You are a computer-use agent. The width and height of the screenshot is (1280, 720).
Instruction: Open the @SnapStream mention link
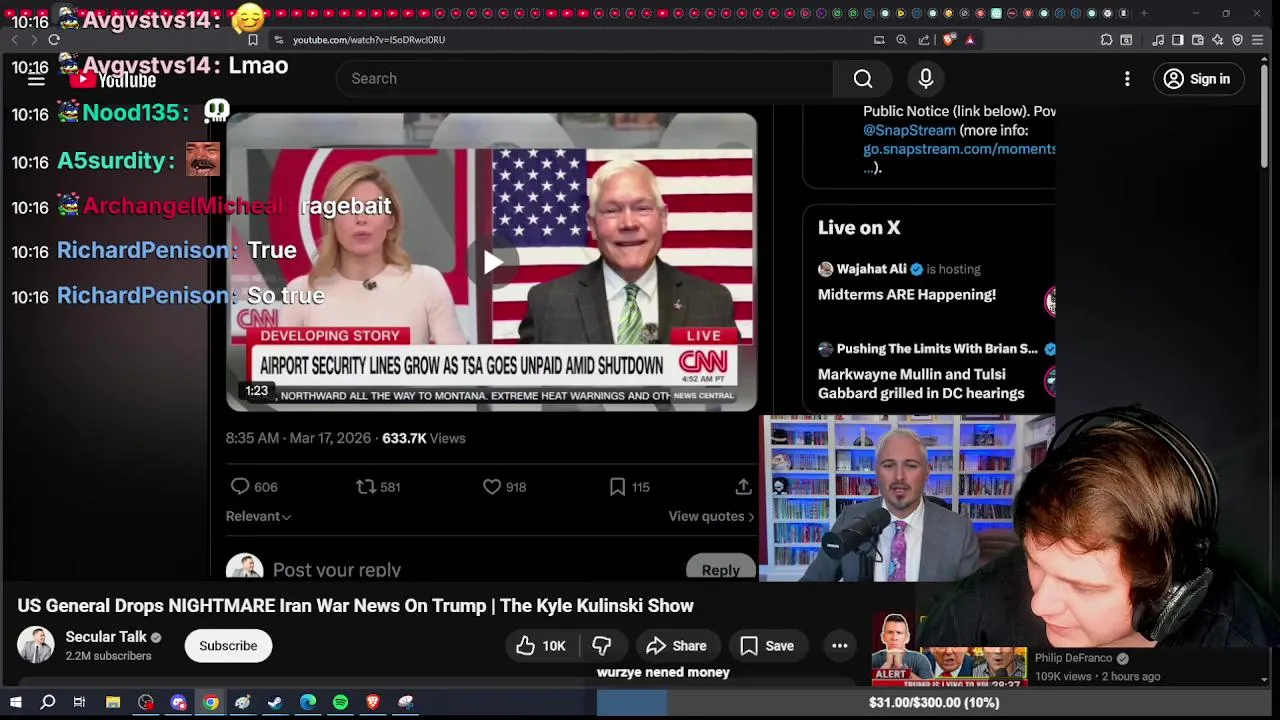coord(909,130)
